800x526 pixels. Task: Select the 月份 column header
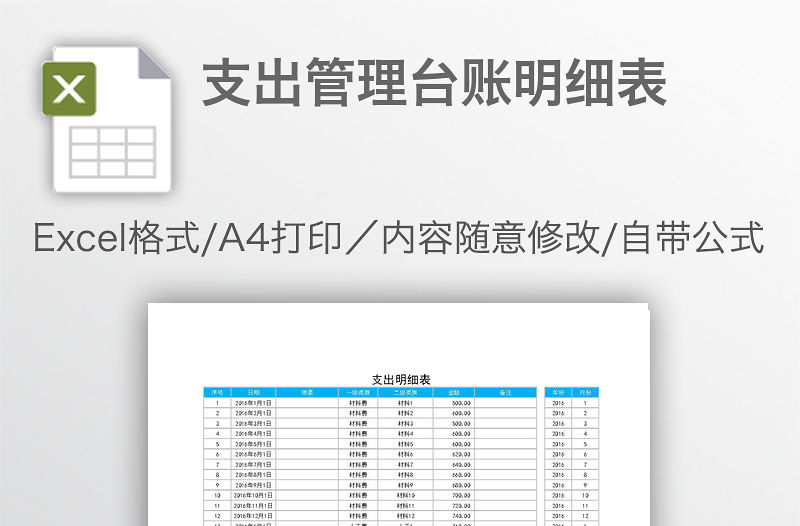(585, 392)
